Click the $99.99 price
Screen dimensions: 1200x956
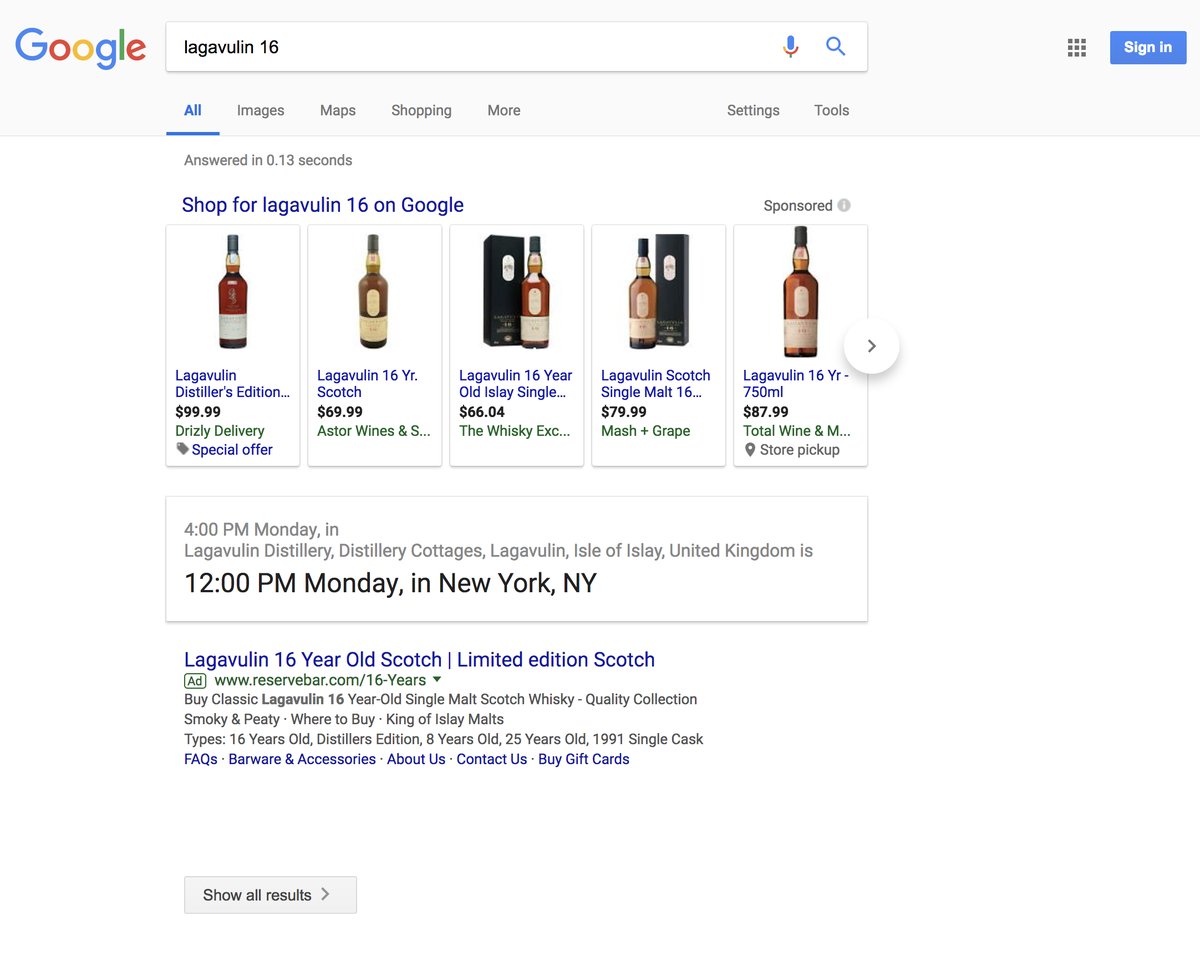pos(198,412)
